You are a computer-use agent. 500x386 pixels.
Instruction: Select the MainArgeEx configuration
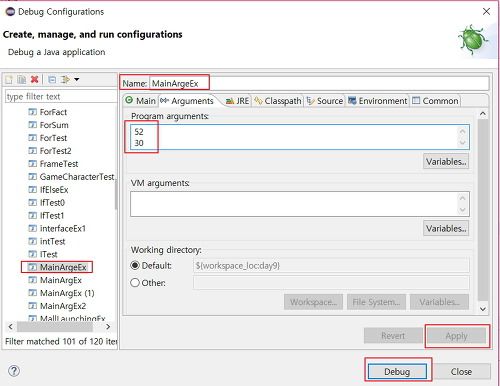(63, 267)
